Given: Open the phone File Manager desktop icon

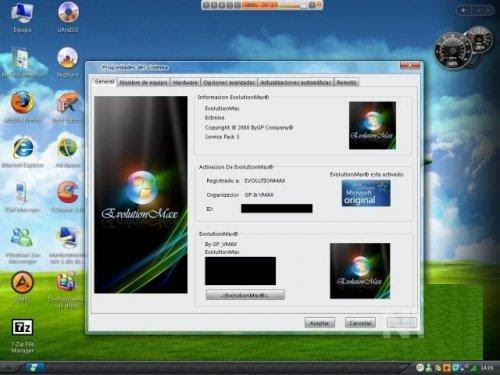Looking at the screenshot, I should click(x=22, y=197).
